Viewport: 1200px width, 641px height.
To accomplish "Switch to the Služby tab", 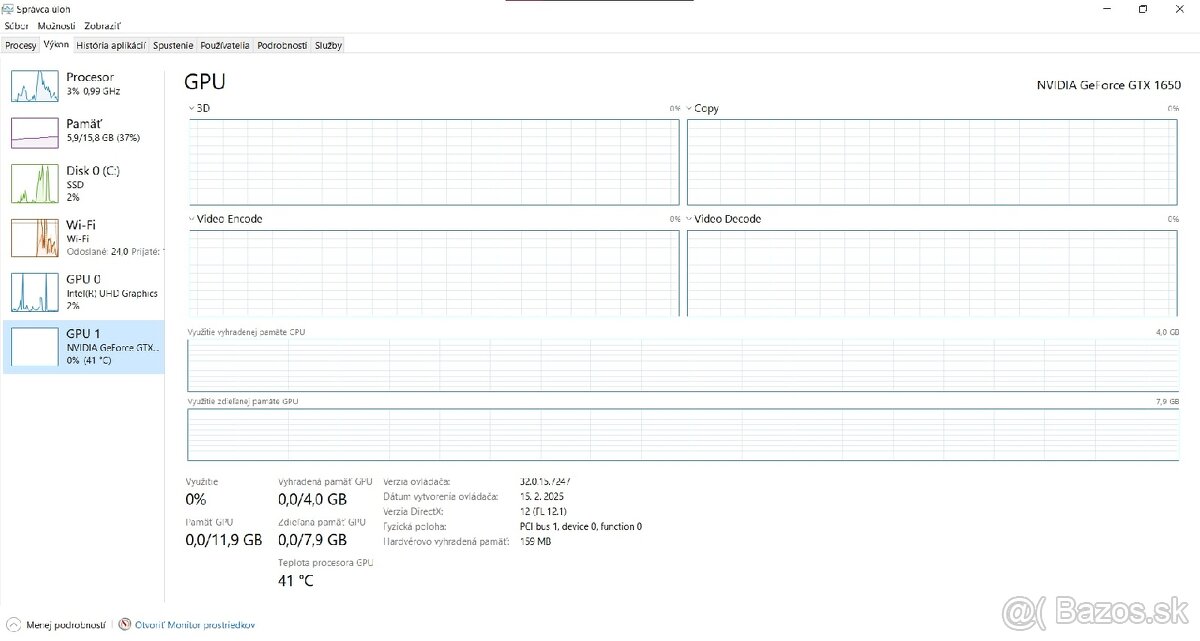I will pyautogui.click(x=327, y=45).
